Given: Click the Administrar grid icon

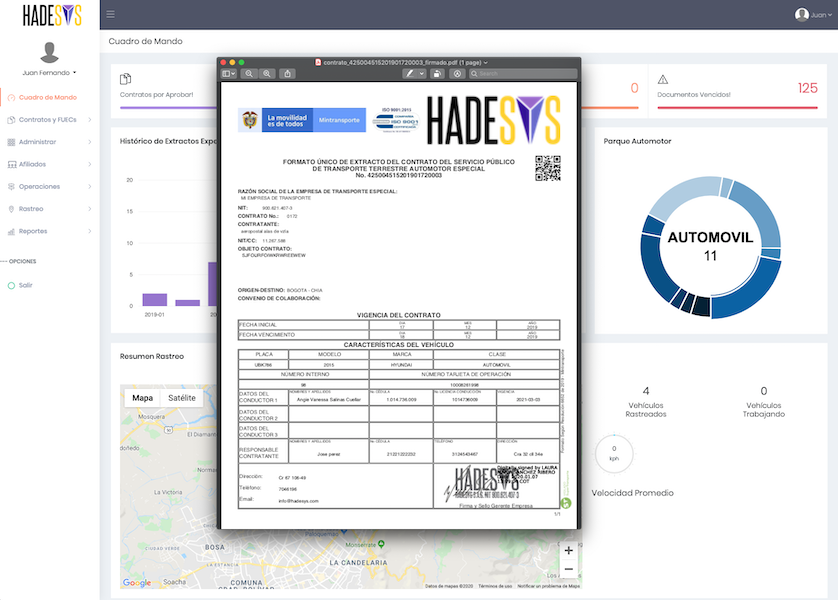Looking at the screenshot, I should tap(11, 142).
